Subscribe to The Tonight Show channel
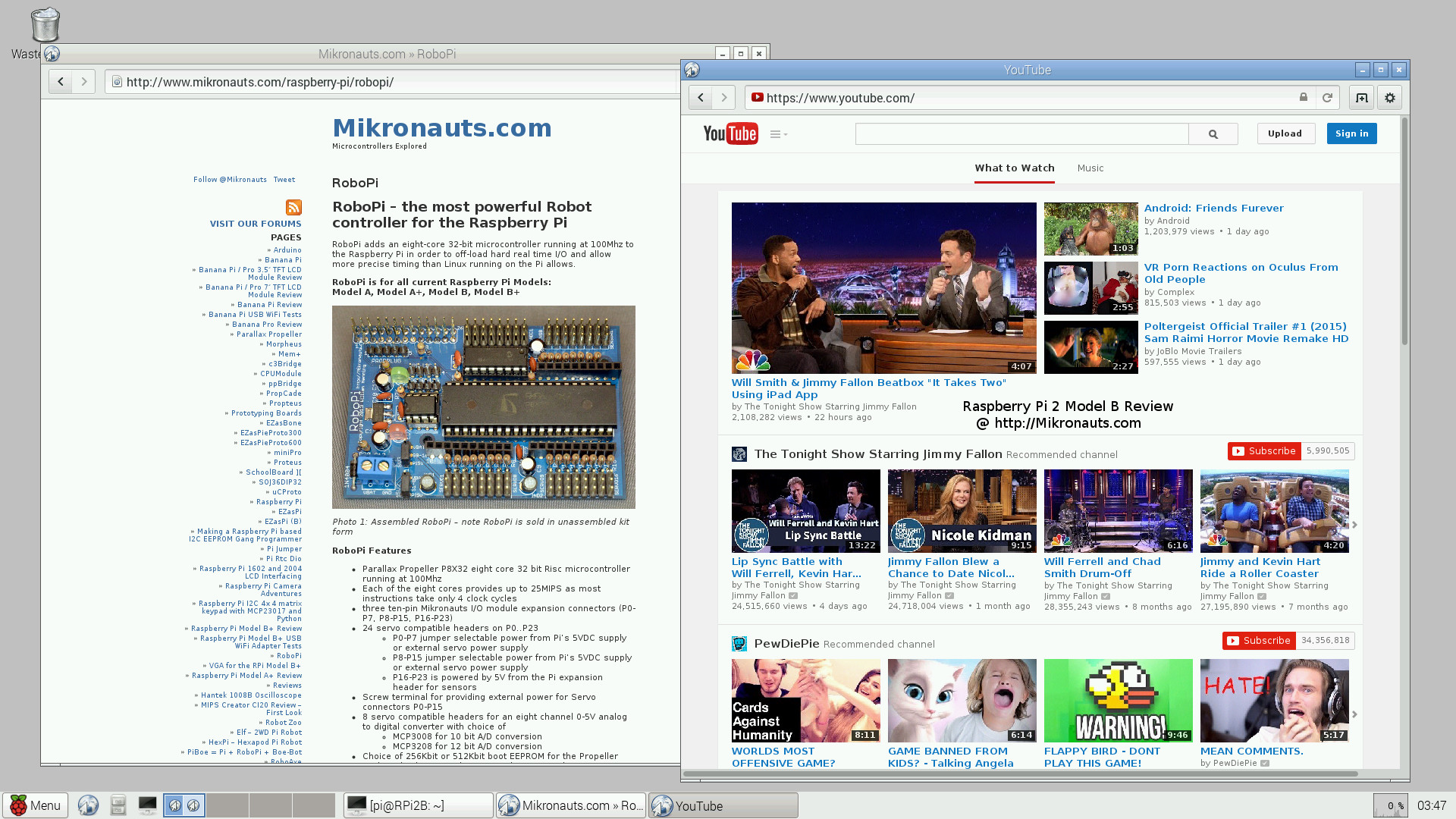 pos(1264,451)
